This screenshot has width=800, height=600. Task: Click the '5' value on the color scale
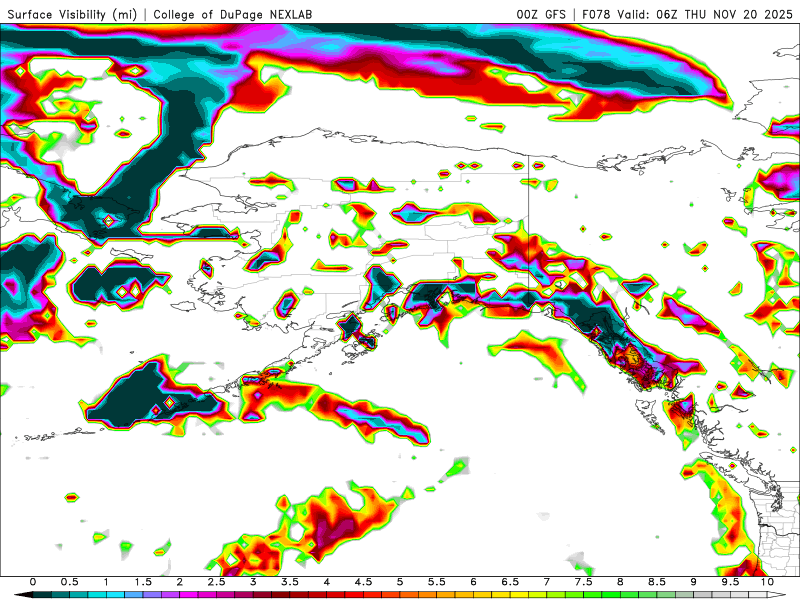[x=400, y=582]
